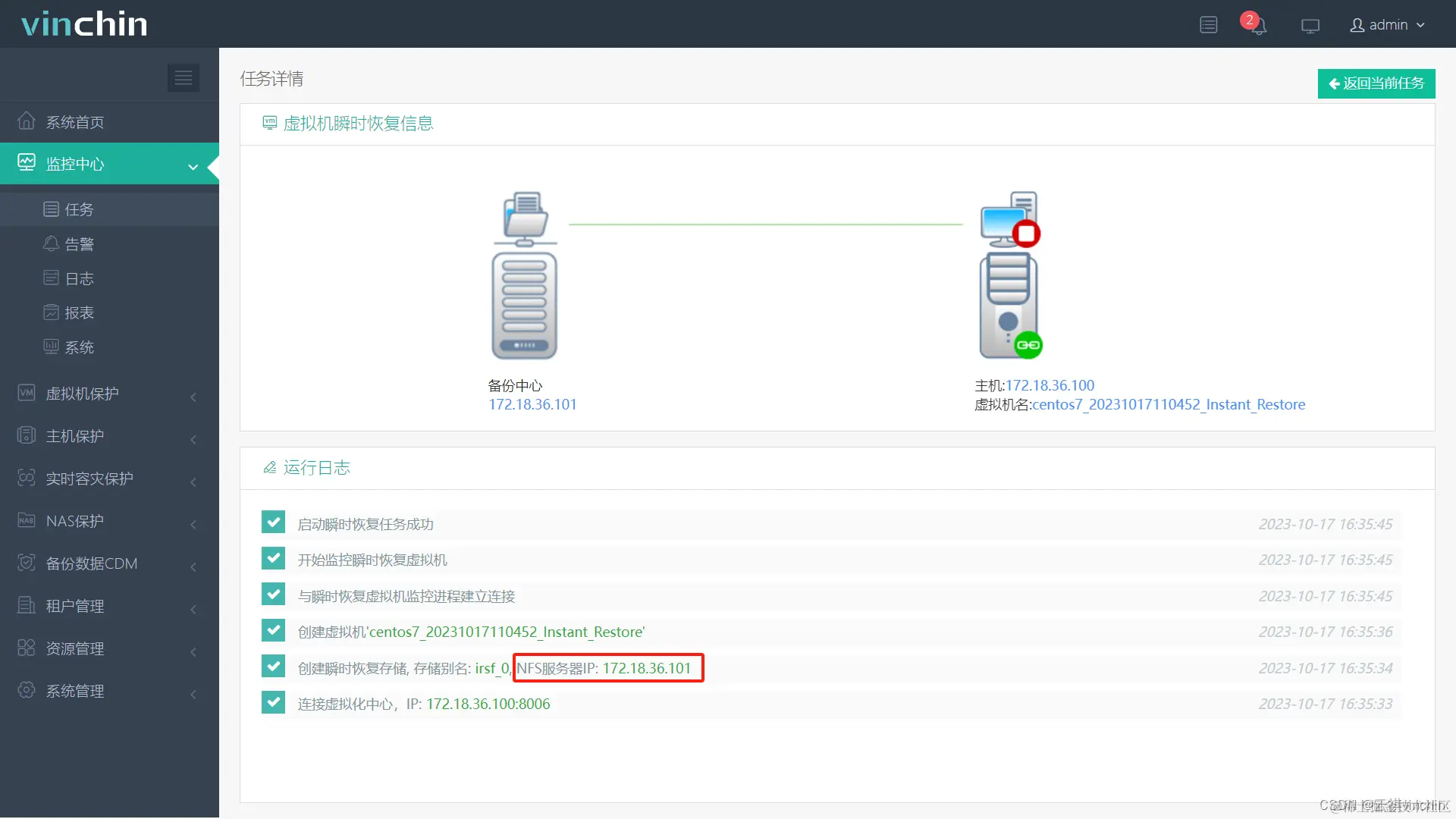Open VM name centos7_20231017110452_Instant_Restore link

(x=1169, y=404)
